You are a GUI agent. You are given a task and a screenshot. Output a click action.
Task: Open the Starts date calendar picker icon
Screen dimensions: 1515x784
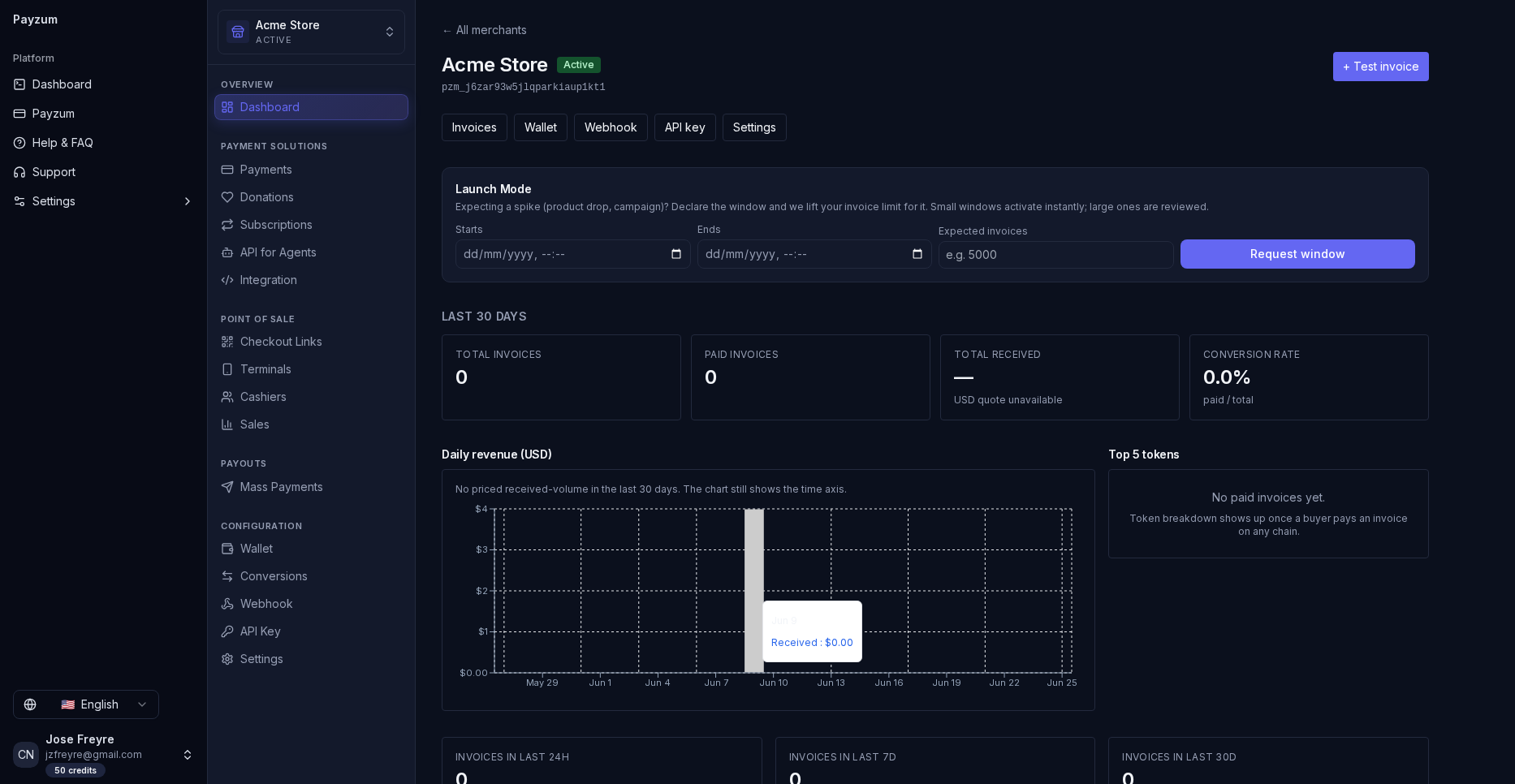(676, 254)
